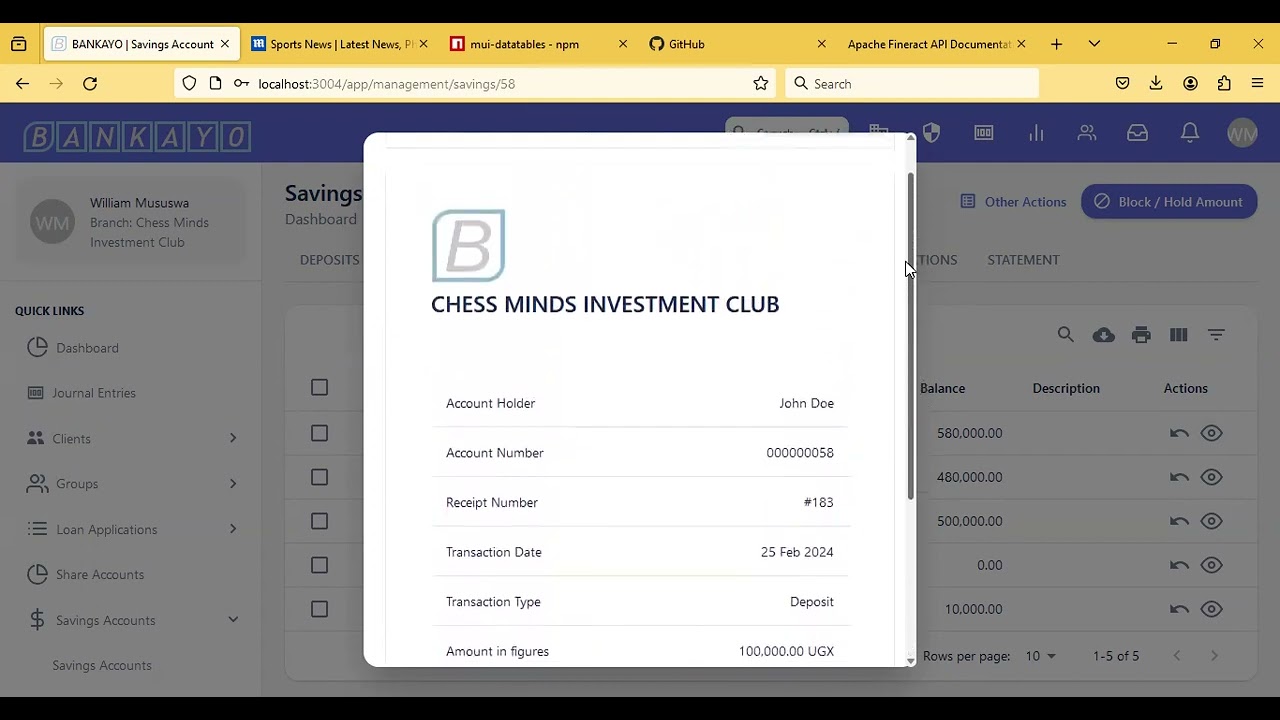Click the table search magnifier icon
Image resolution: width=1280 pixels, height=720 pixels.
pos(1066,335)
